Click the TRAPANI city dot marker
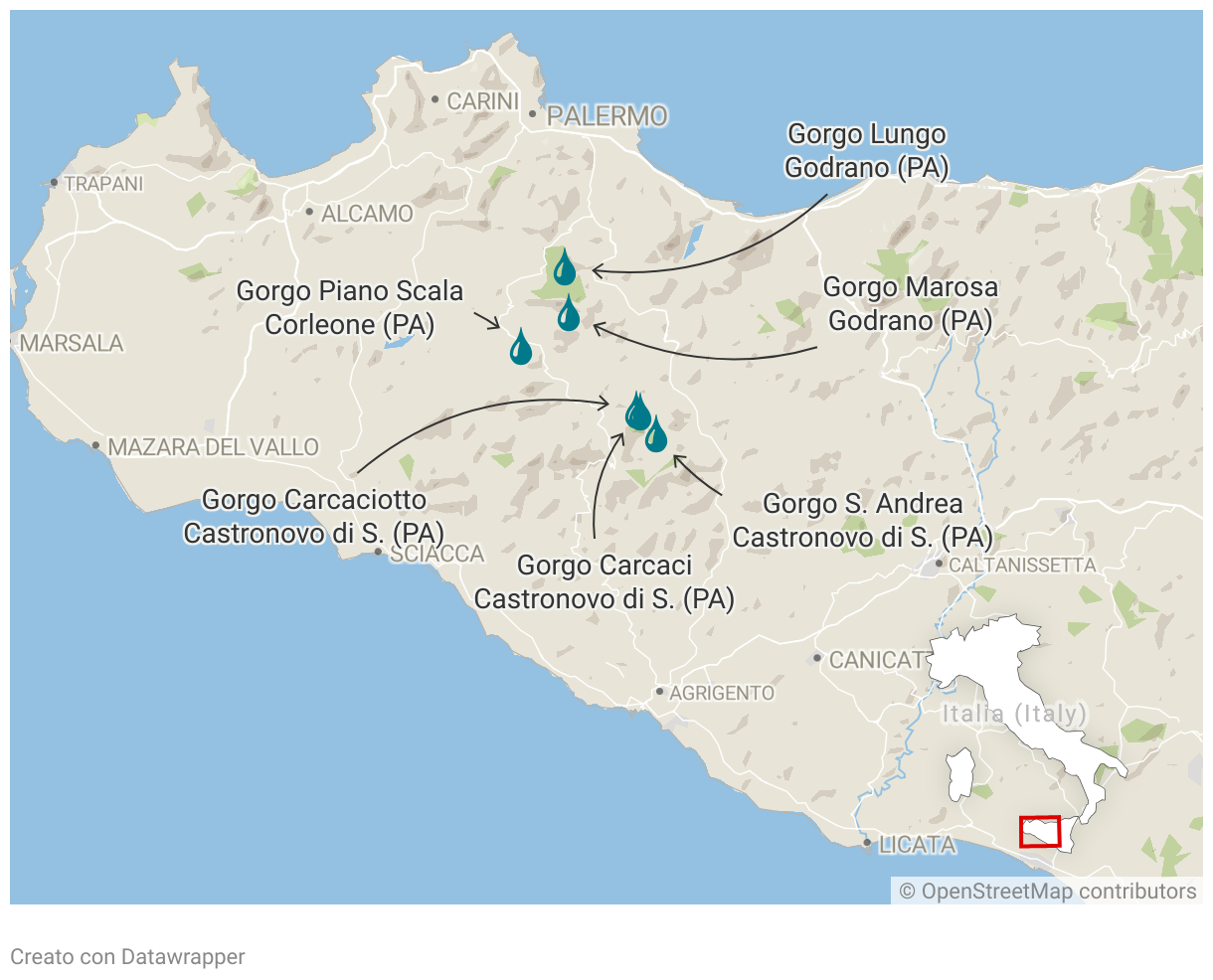Image resolution: width=1213 pixels, height=980 pixels. pyautogui.click(x=54, y=183)
